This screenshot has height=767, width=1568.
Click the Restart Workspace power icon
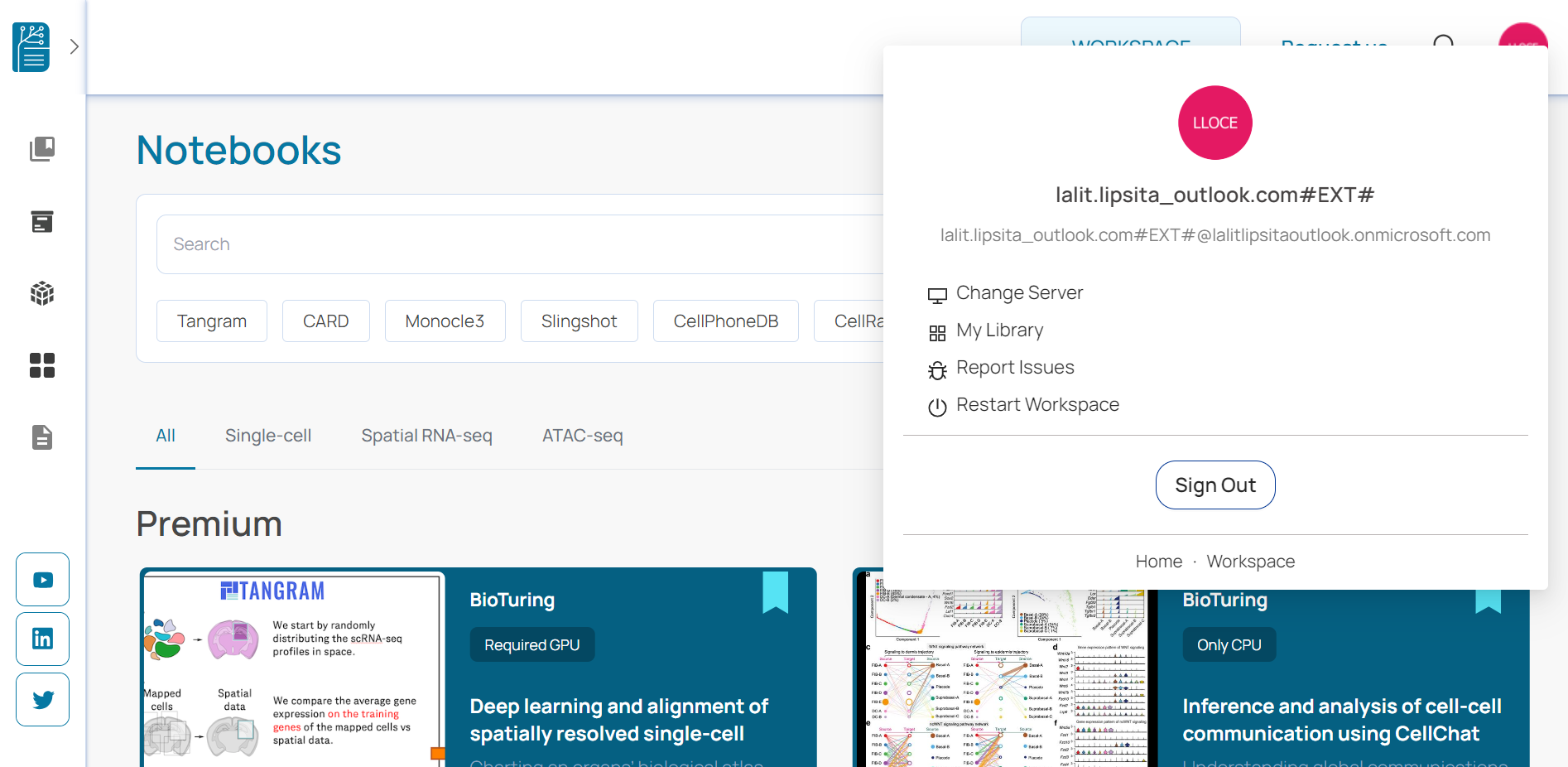click(x=937, y=408)
